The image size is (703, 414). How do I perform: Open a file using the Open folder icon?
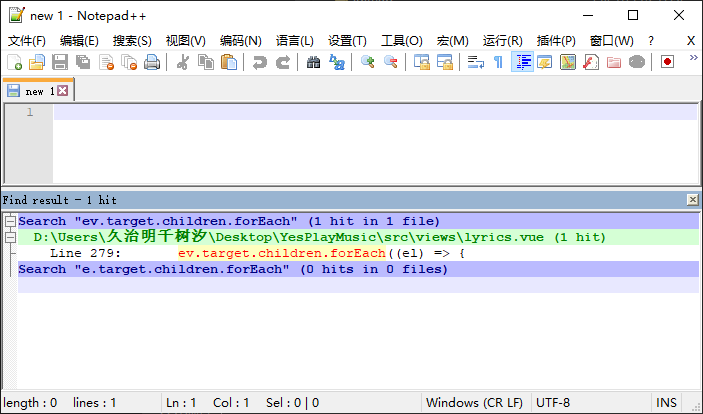[37, 62]
